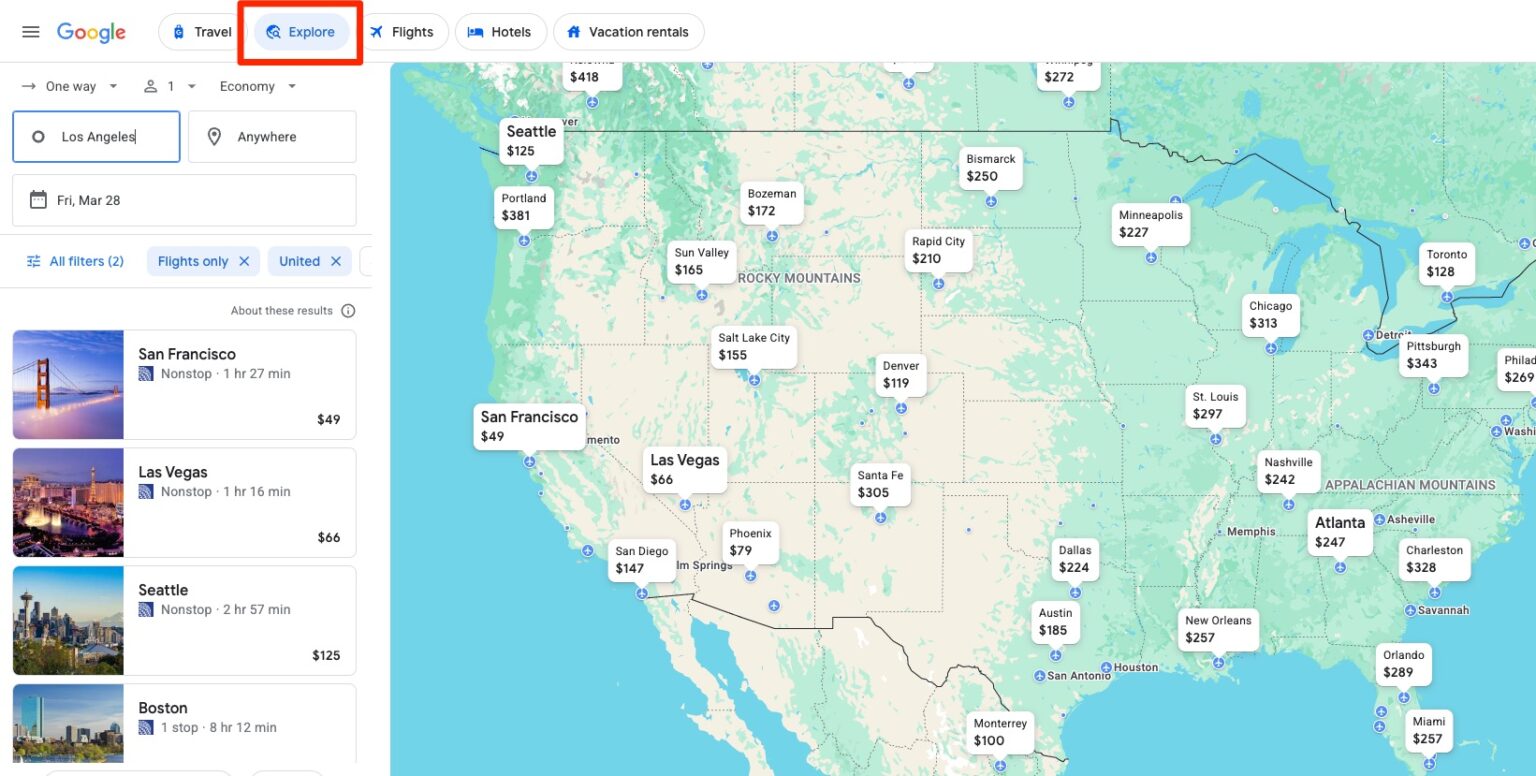1536x776 pixels.
Task: Open the Fri, Mar 28 date picker
Action: (x=184, y=200)
